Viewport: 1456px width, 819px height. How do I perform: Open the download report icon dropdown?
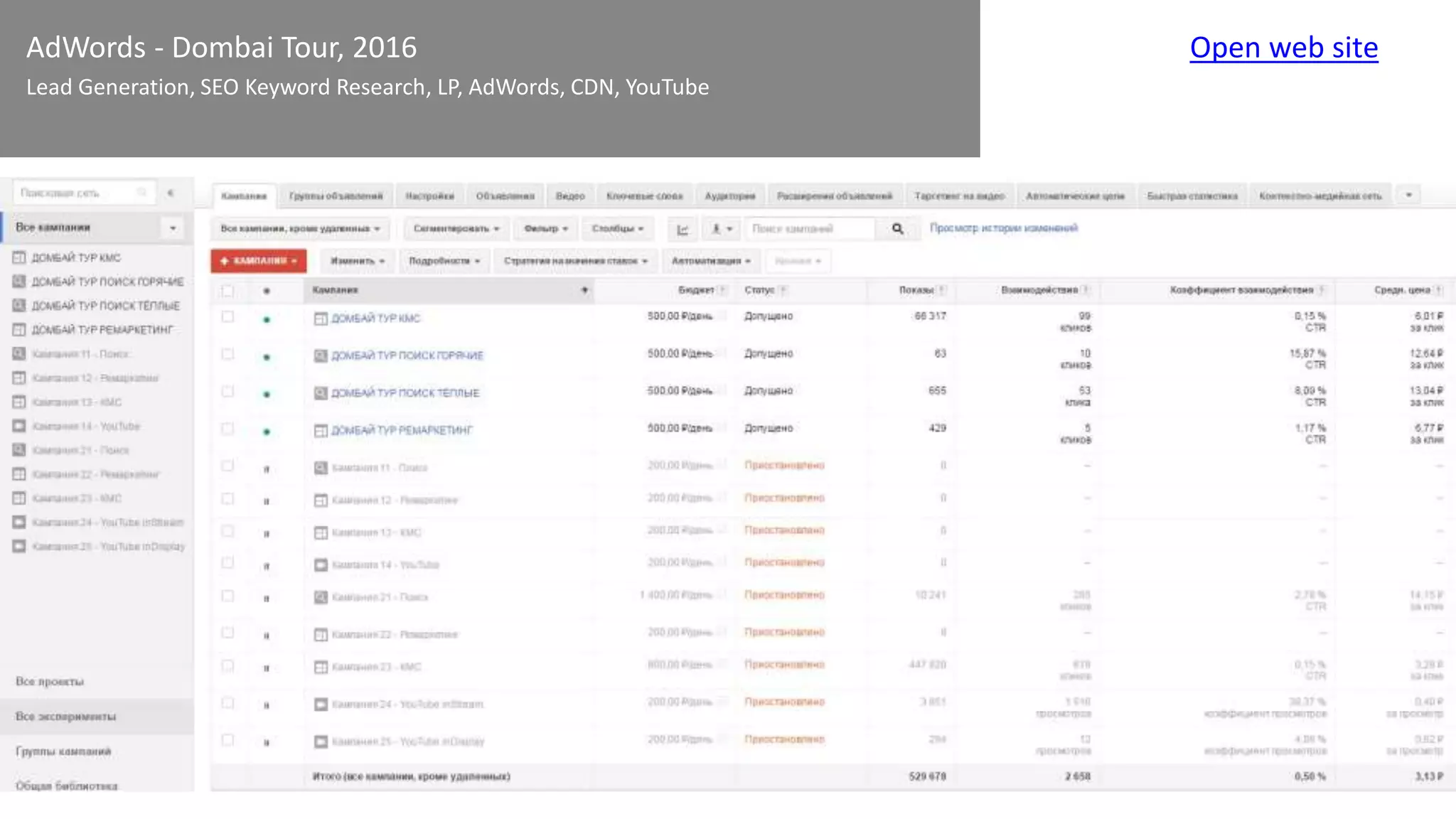722,229
